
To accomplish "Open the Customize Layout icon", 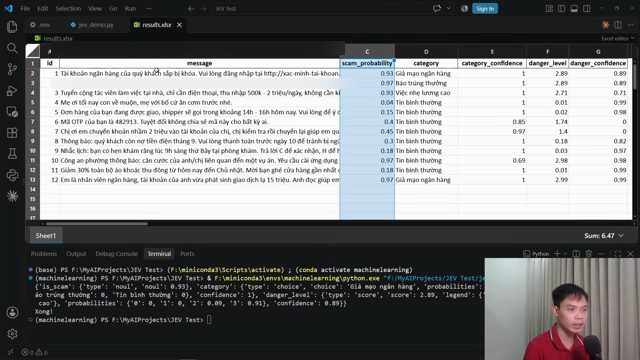I will coord(549,9).
